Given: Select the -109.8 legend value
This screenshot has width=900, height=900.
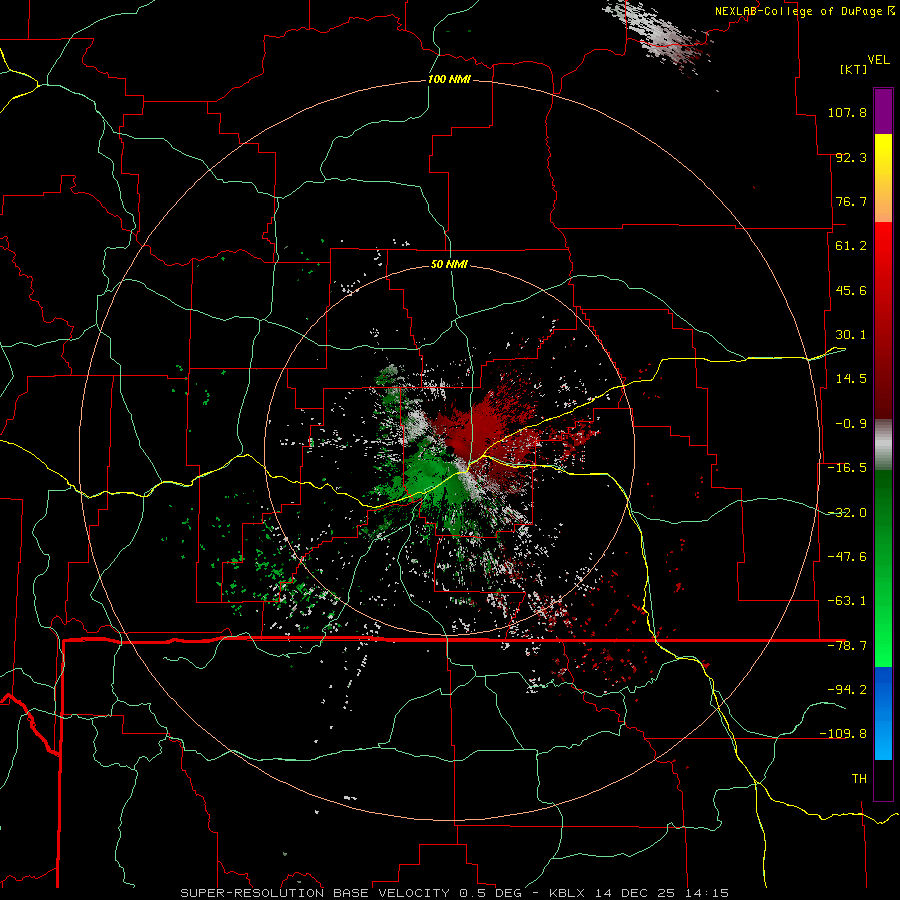Looking at the screenshot, I should [843, 734].
